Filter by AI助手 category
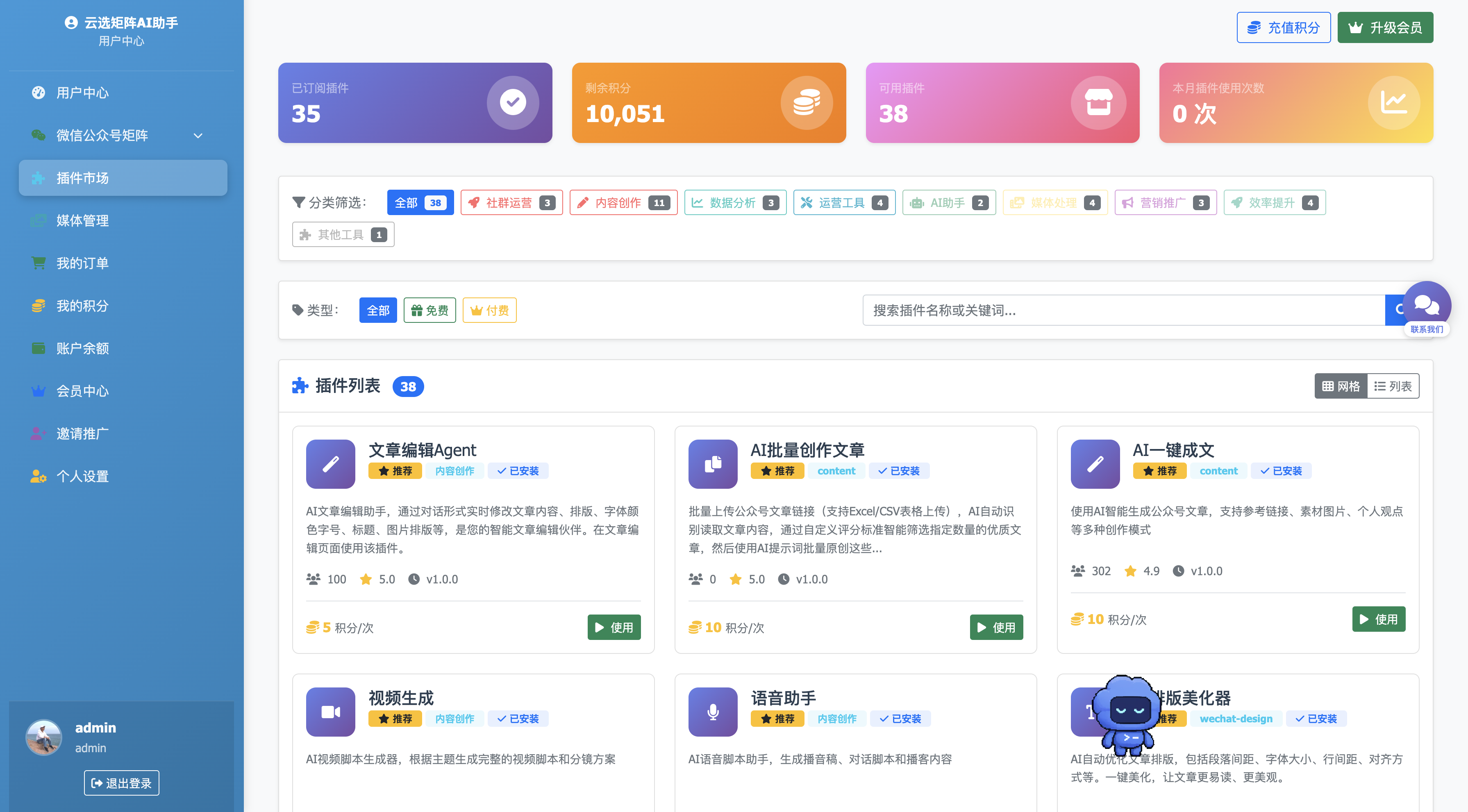 coord(949,202)
